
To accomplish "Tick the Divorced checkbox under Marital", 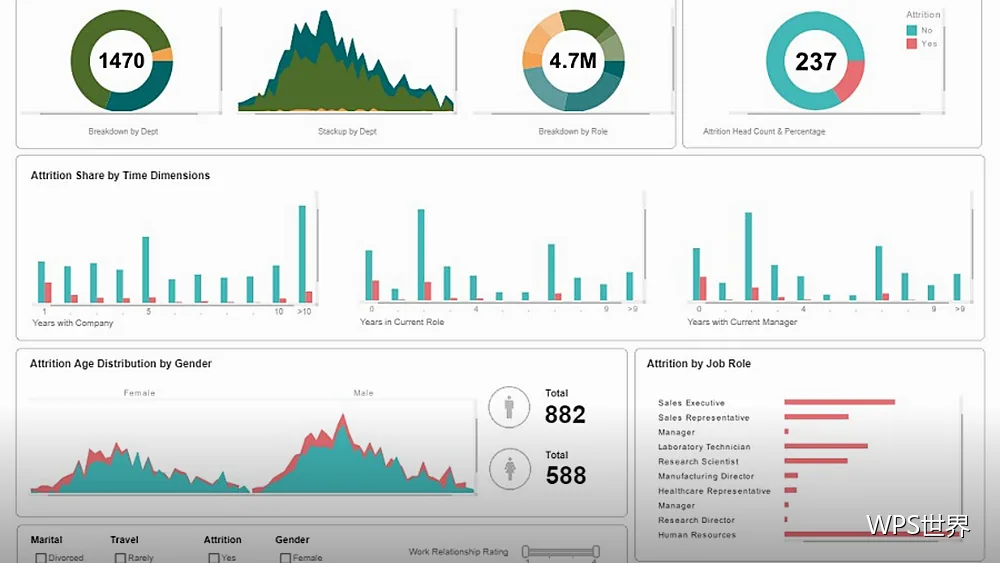I will [x=41, y=558].
